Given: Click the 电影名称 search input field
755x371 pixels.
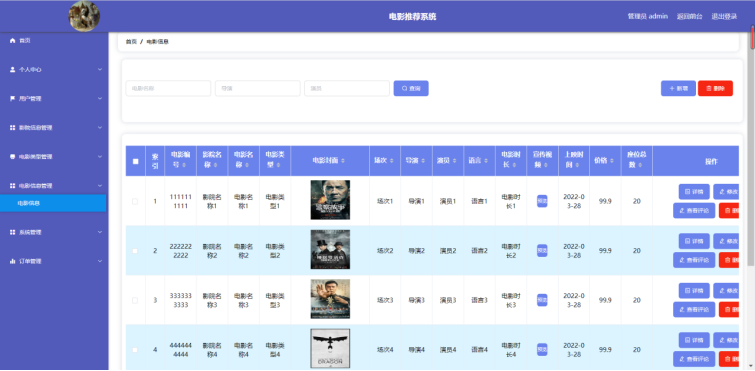Looking at the screenshot, I should tap(169, 89).
